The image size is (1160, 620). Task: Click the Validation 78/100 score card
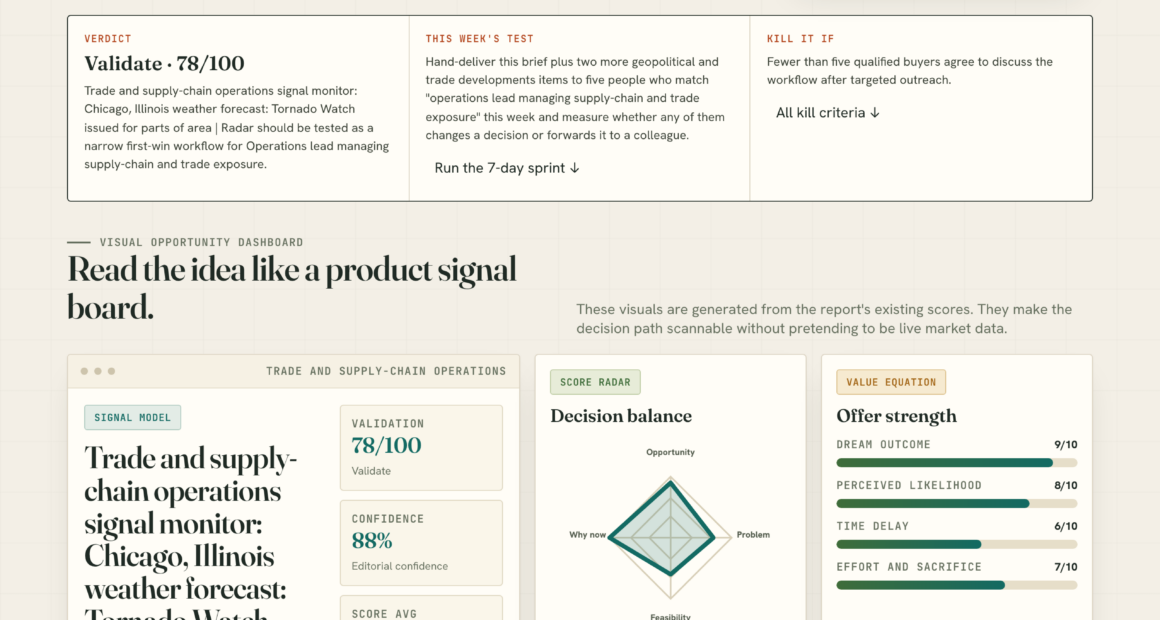click(421, 448)
